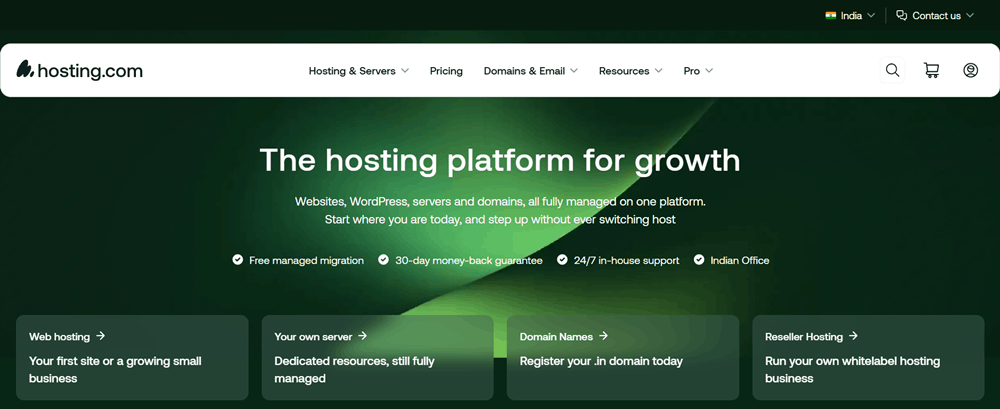1000x409 pixels.
Task: Click the arrow next to Domain Names
Action: [603, 336]
